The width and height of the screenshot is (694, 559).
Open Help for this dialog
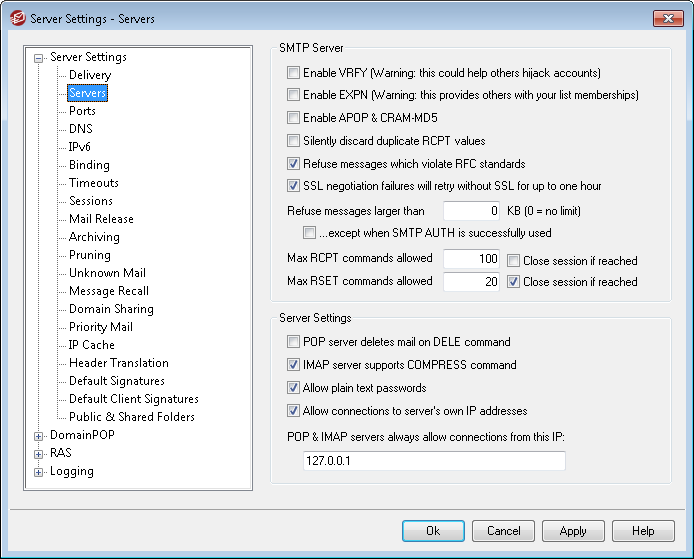tap(643, 531)
